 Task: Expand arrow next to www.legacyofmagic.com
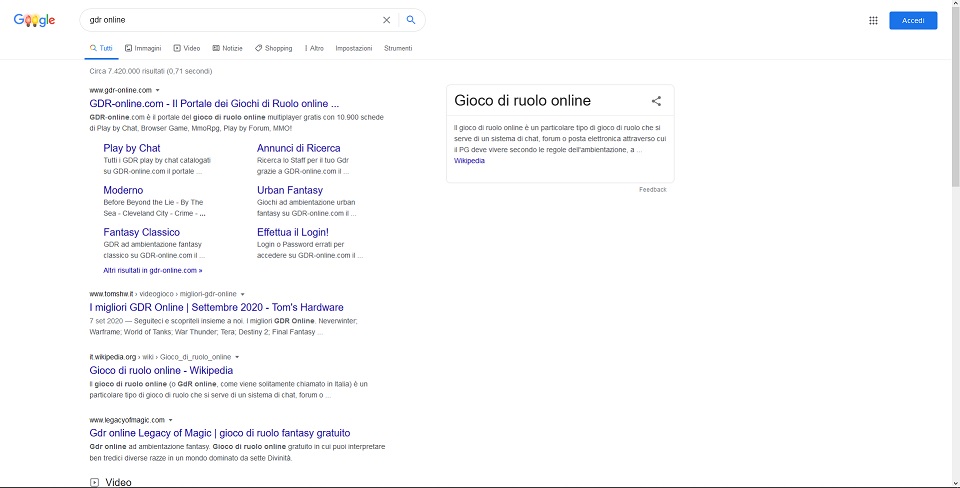(171, 420)
